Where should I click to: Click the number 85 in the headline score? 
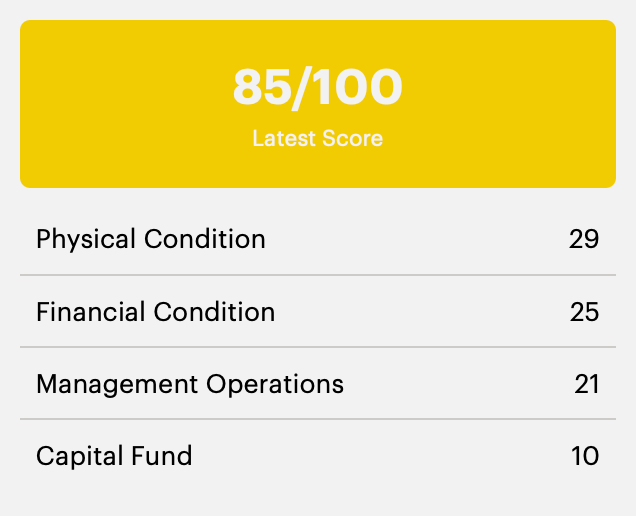click(x=262, y=87)
